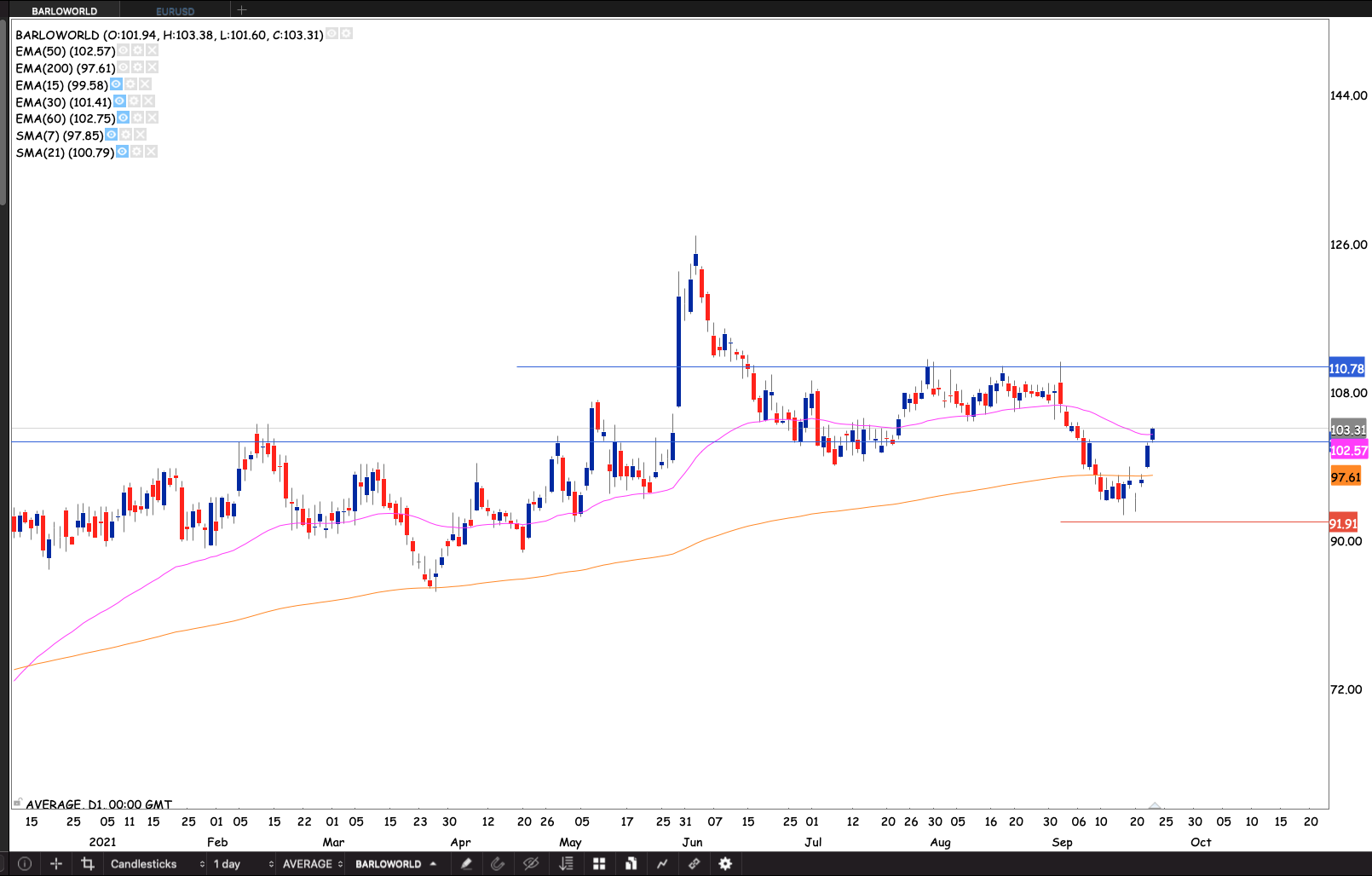The image size is (1372, 876).
Task: Click the info icon in bottom toolbar
Action: pyautogui.click(x=25, y=864)
